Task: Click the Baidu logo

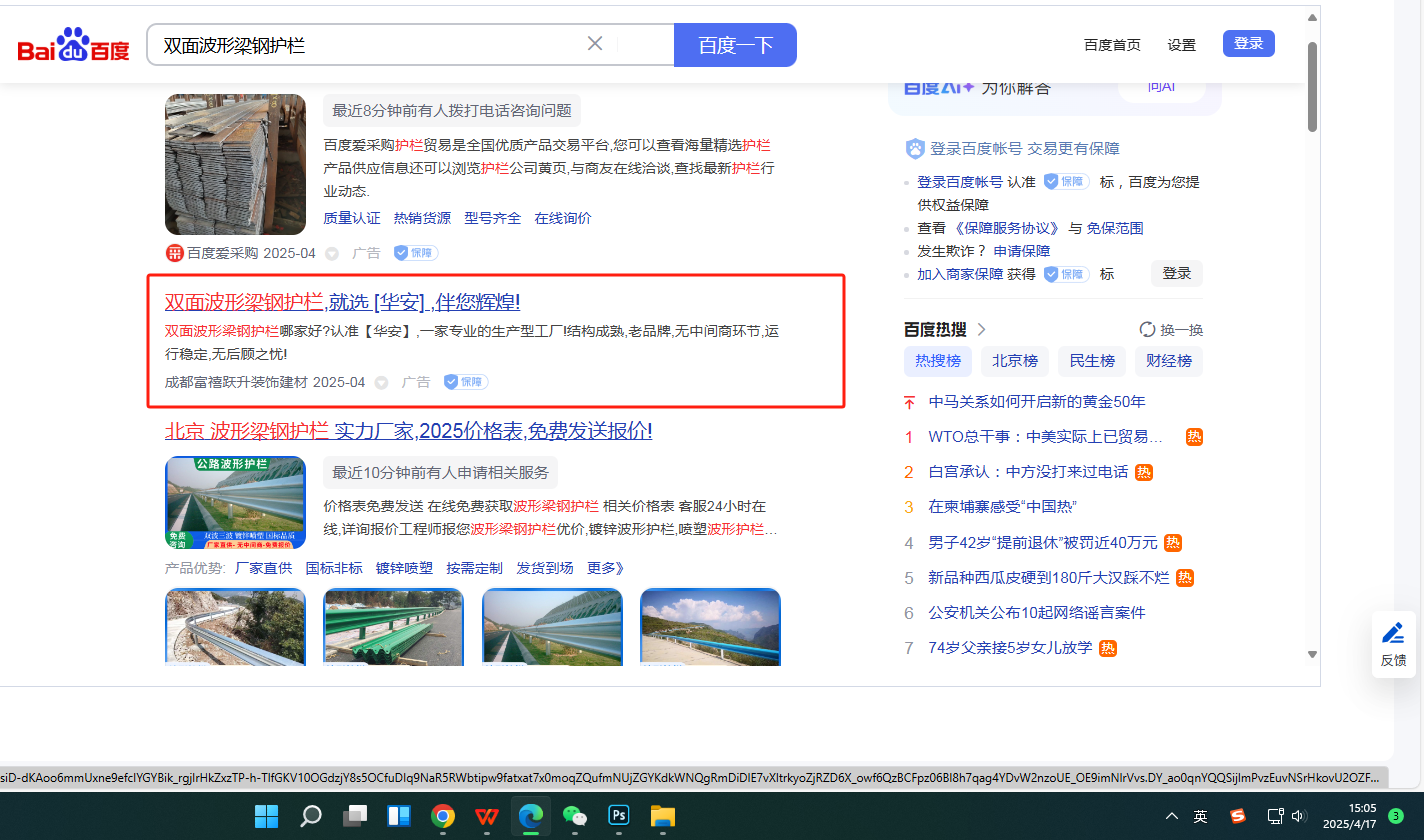Action: point(74,46)
